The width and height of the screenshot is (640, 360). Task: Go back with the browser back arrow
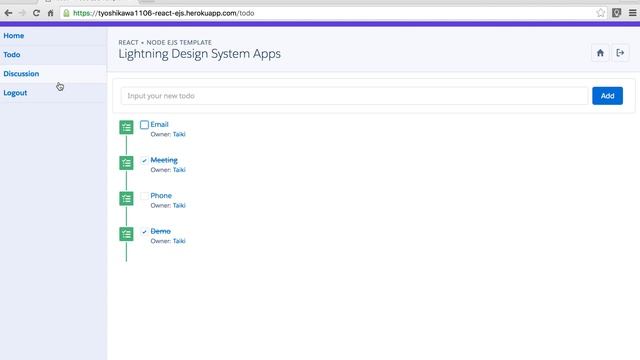click(x=8, y=13)
